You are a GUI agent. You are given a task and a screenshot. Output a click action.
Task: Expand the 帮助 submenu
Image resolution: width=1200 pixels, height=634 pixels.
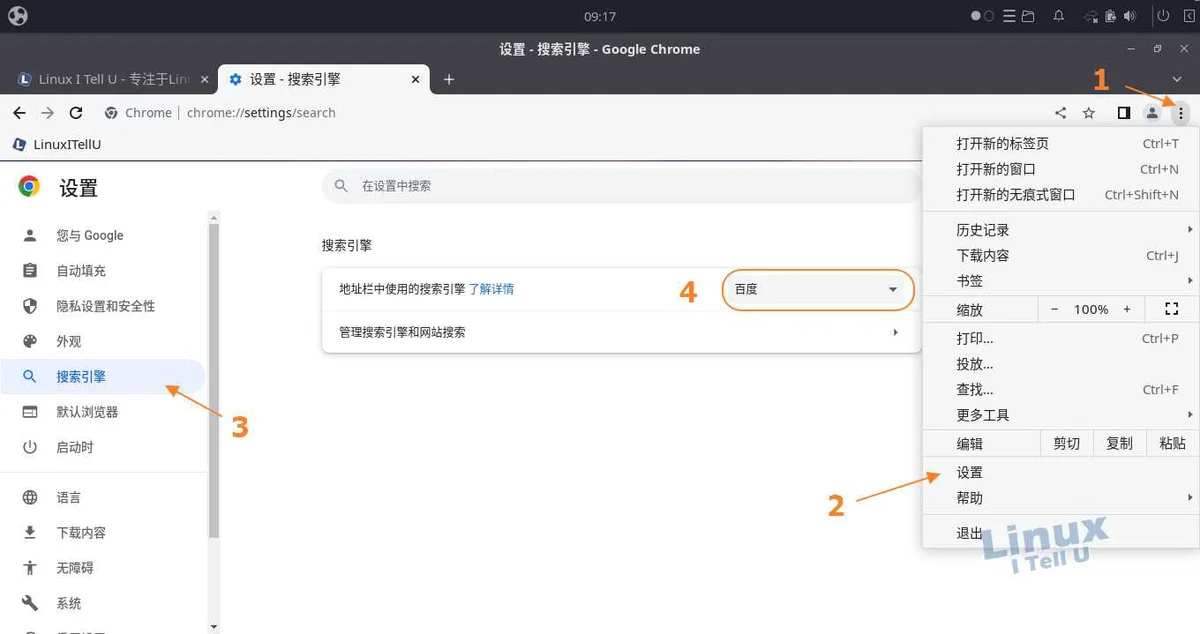tap(1059, 498)
